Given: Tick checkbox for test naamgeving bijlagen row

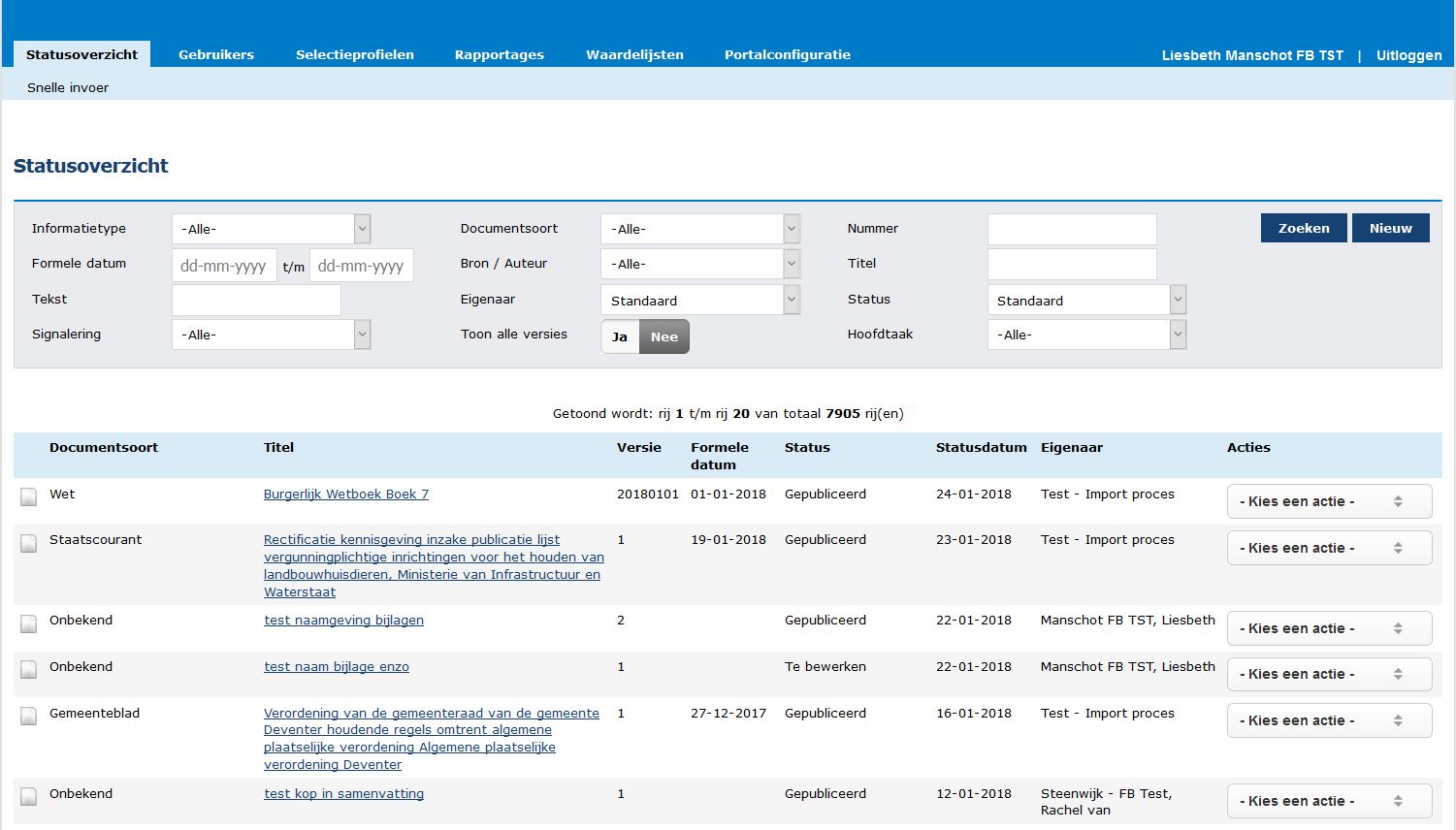Looking at the screenshot, I should (x=29, y=623).
